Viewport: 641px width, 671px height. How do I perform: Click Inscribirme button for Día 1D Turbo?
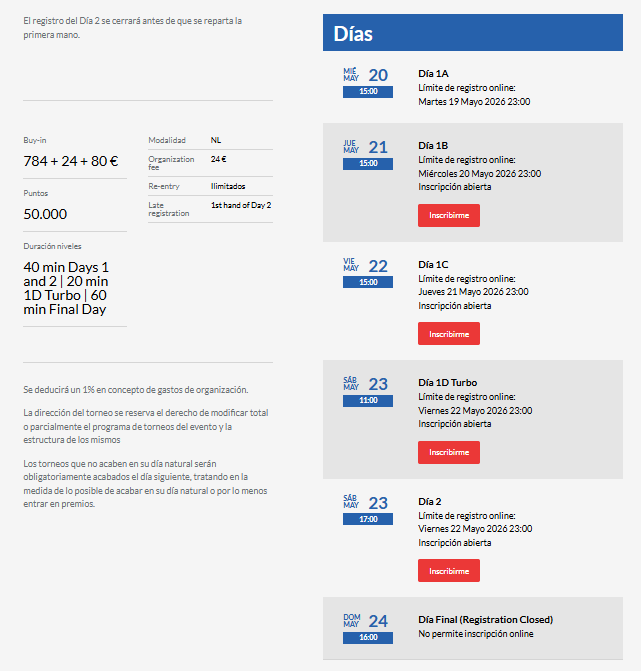point(448,452)
